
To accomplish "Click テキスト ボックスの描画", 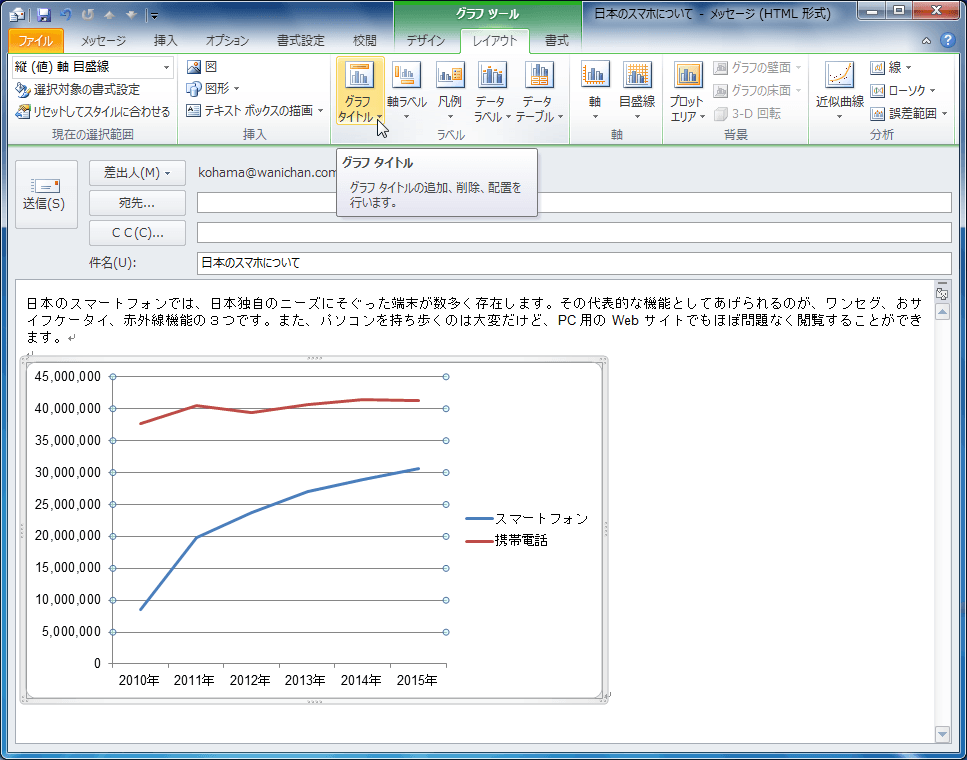I will pos(255,111).
